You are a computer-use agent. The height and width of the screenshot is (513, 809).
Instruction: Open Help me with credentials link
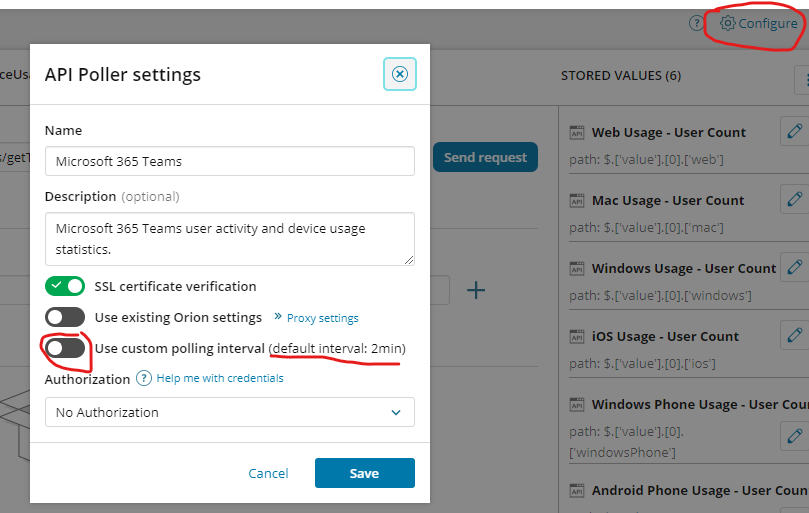point(220,379)
